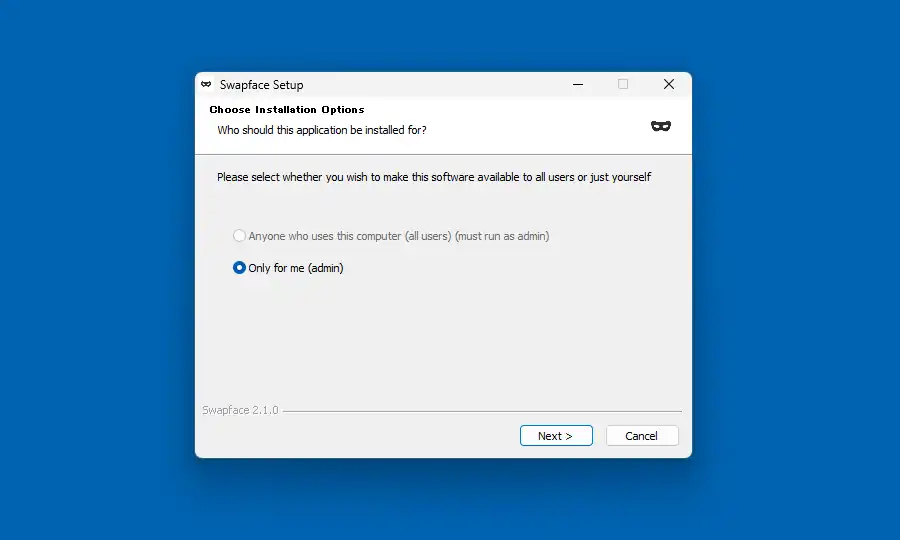Click the Next > button

(556, 436)
